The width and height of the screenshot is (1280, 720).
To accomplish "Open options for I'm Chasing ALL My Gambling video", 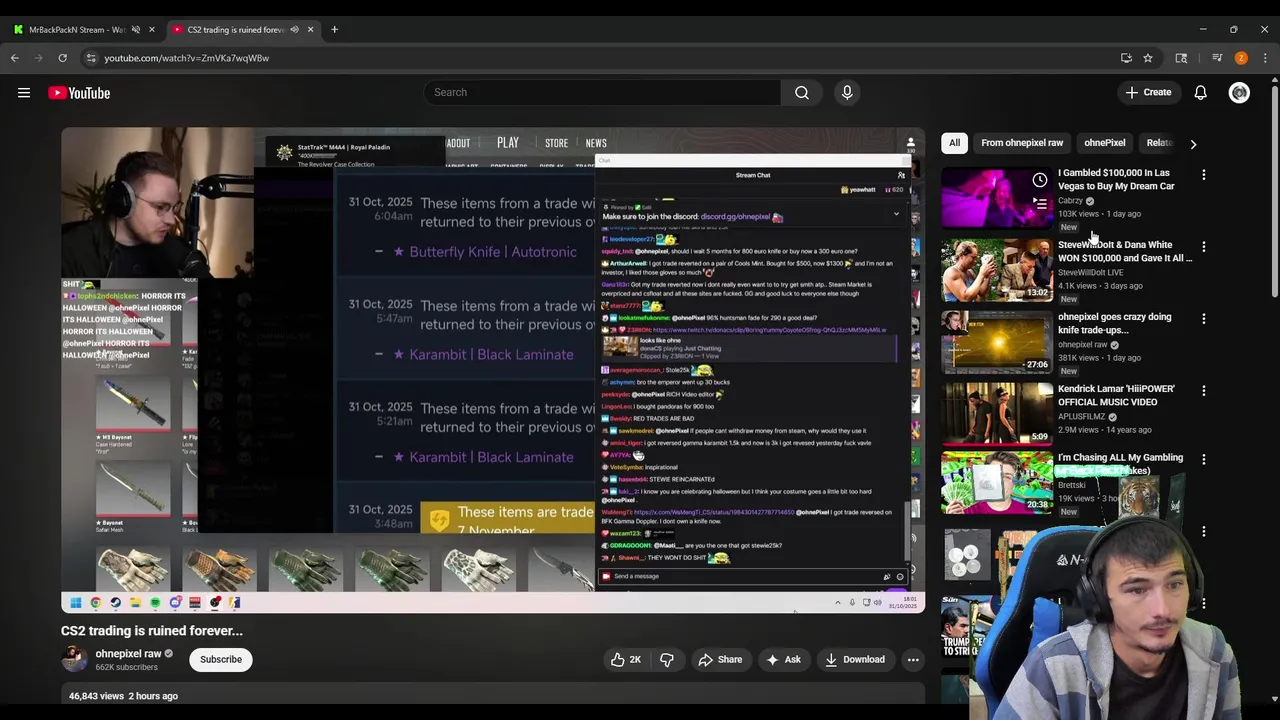I will click(1204, 460).
